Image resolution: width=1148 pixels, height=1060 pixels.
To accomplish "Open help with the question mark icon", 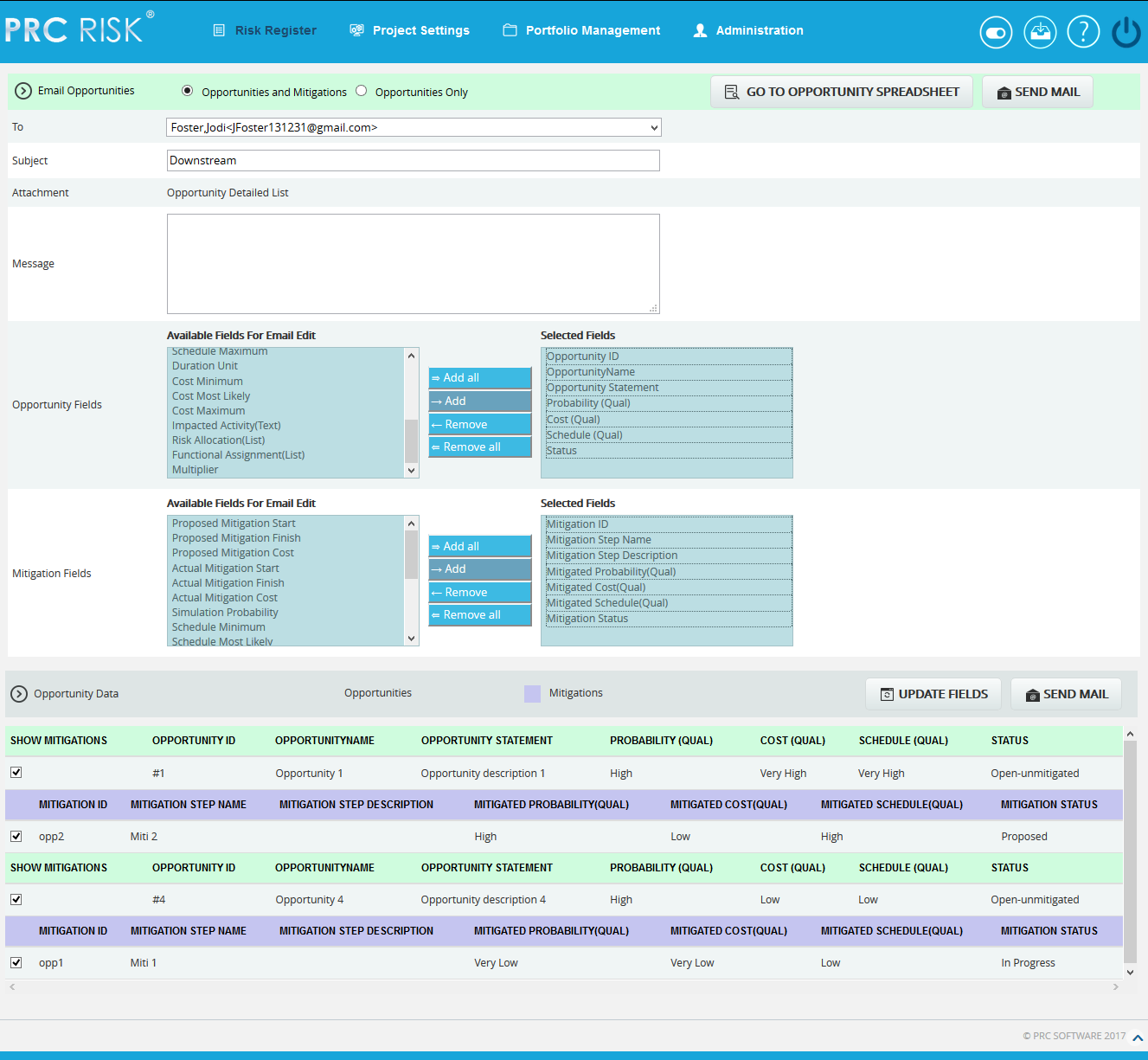I will 1083,32.
